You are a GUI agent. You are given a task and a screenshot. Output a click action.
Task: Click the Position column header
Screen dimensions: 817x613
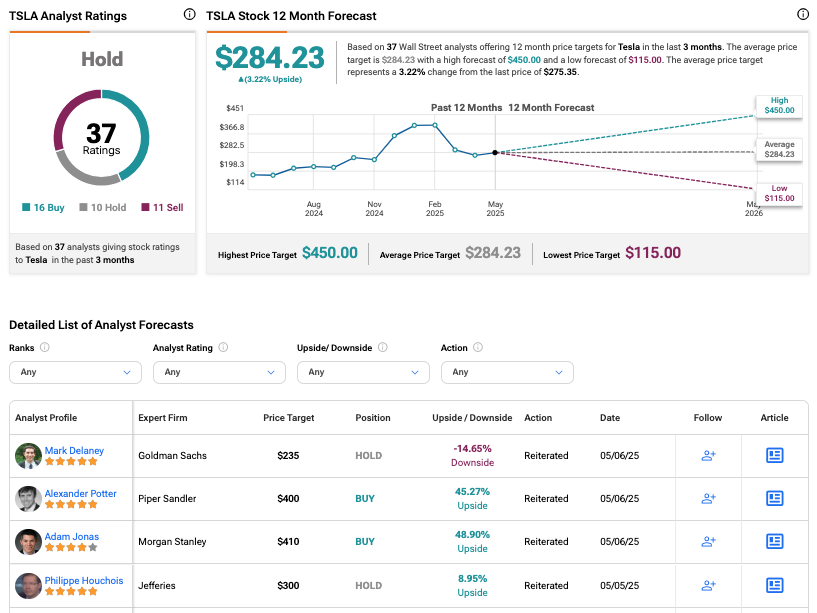coord(373,418)
